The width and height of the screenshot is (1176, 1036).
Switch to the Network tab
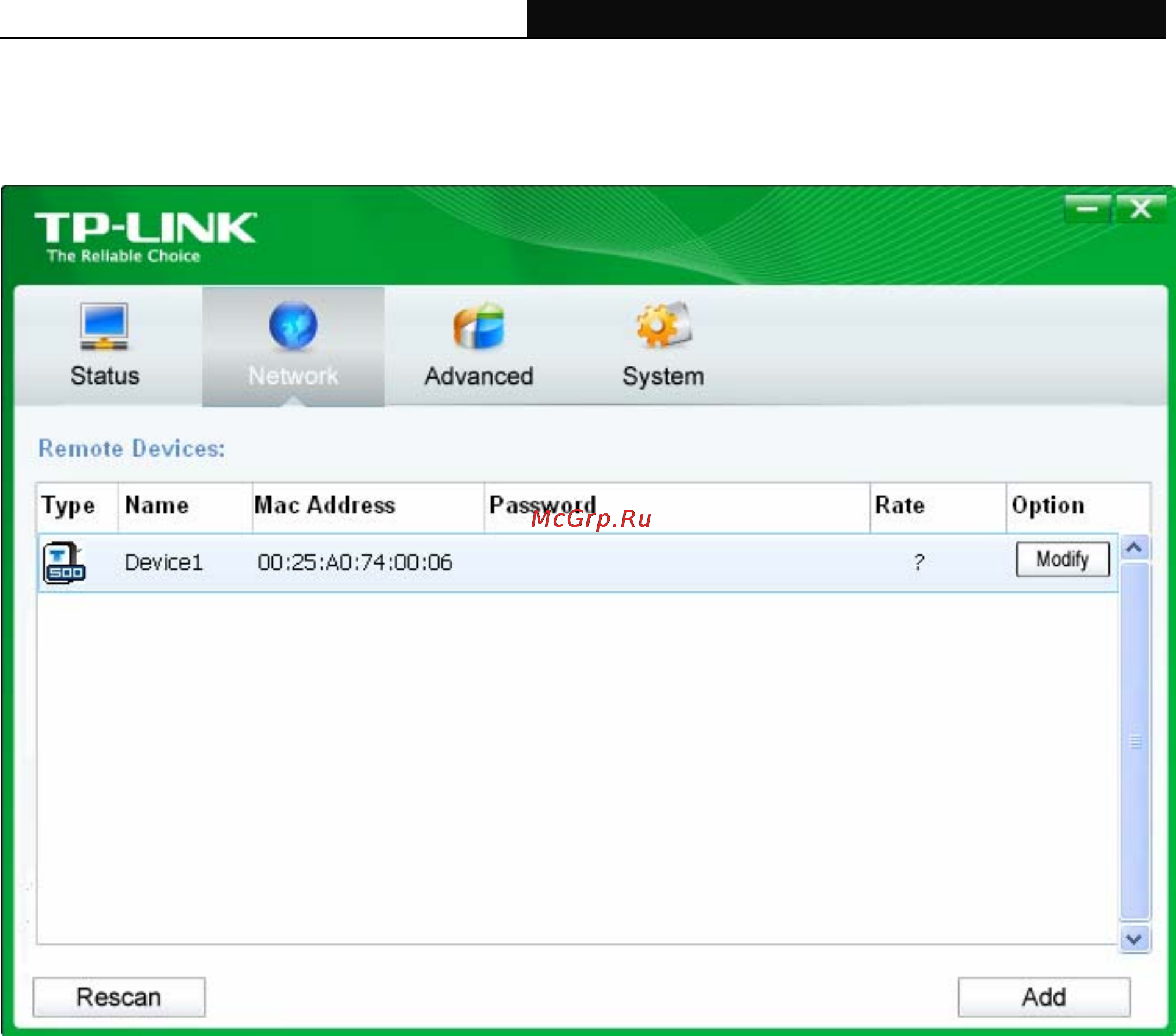[x=293, y=346]
